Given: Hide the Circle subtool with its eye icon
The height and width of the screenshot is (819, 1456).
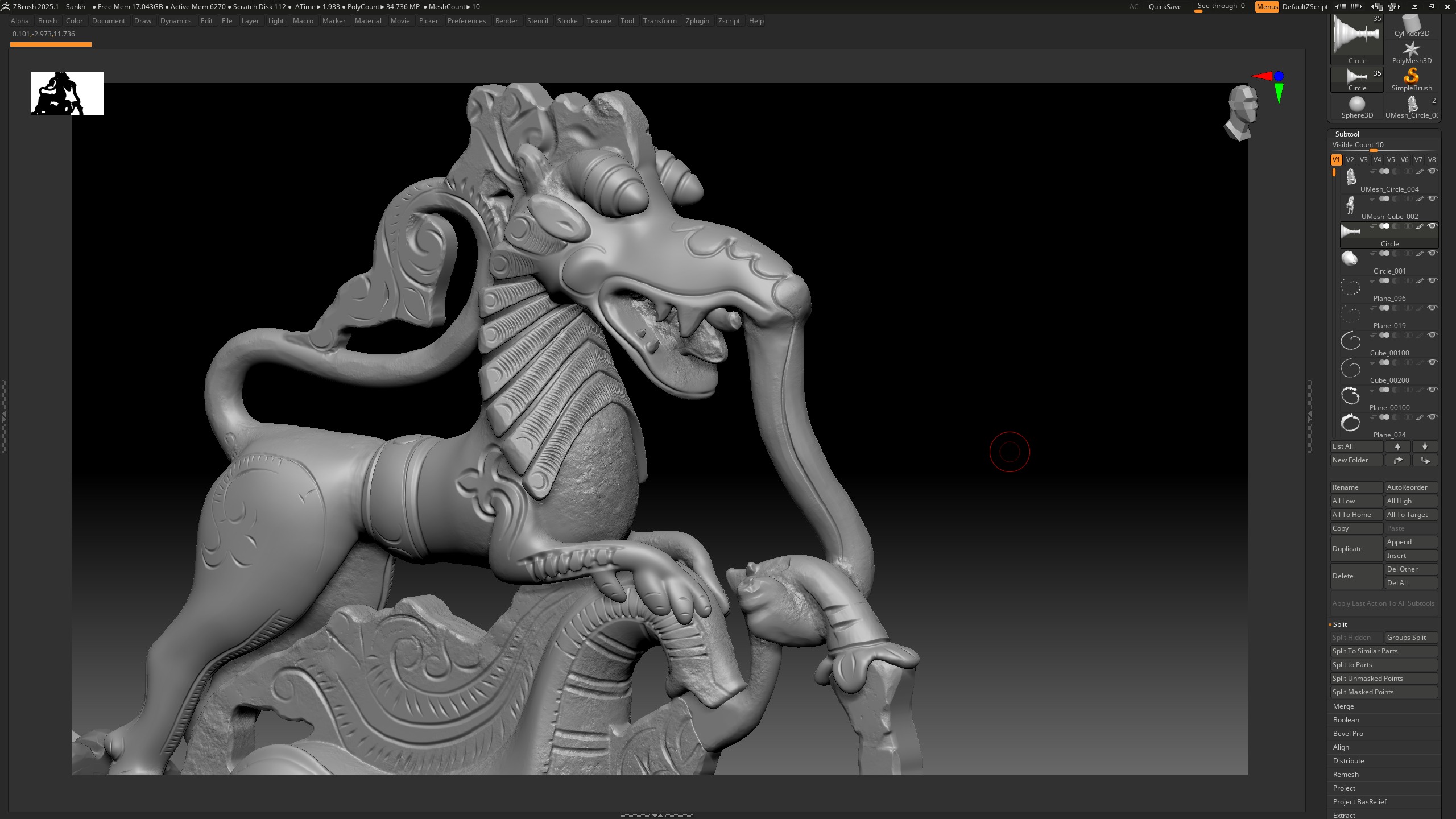Looking at the screenshot, I should (x=1432, y=226).
